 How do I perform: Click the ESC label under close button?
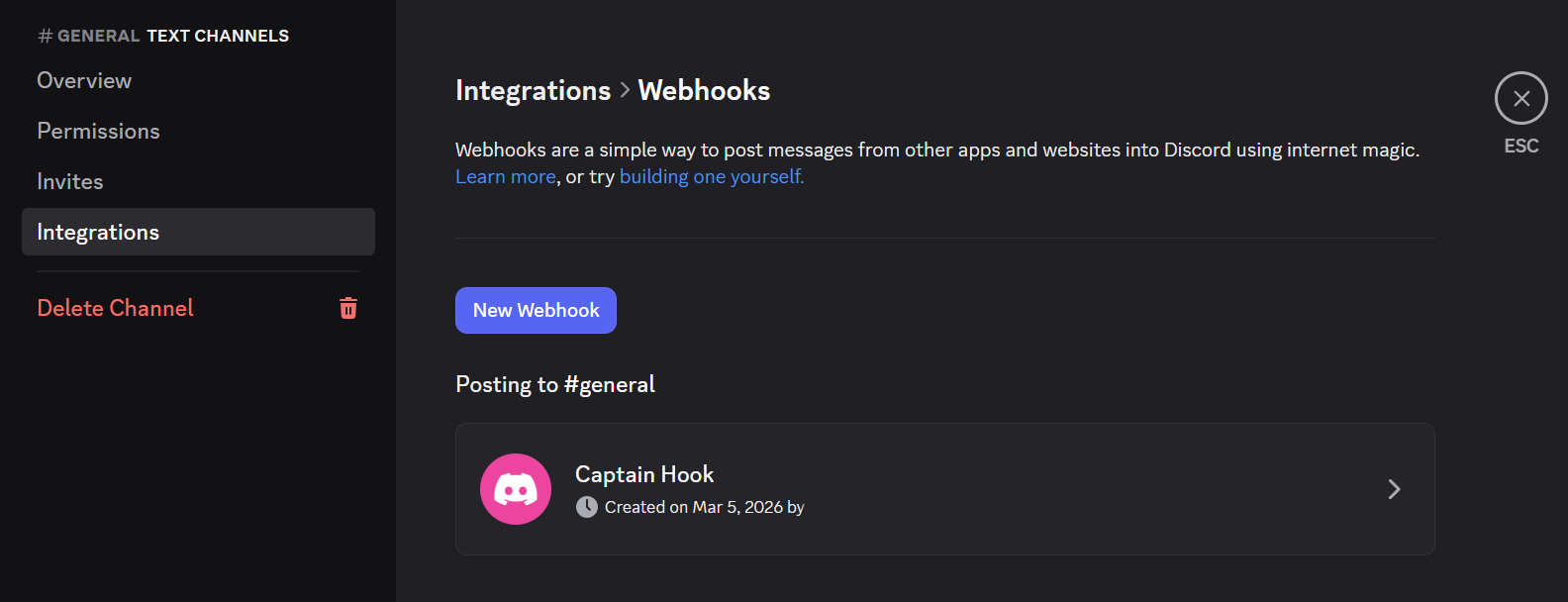(1521, 146)
